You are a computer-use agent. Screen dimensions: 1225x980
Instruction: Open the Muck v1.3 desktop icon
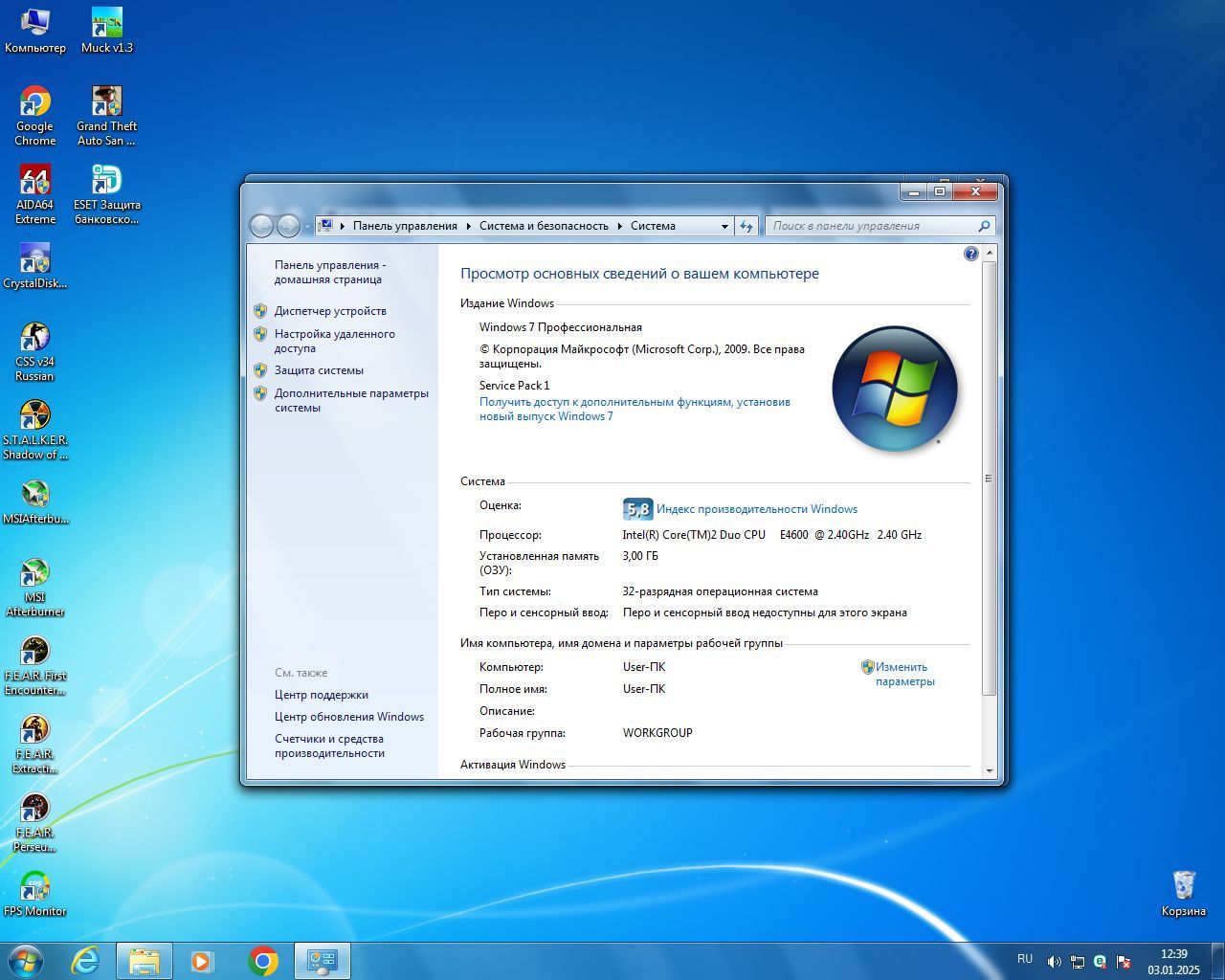[107, 31]
